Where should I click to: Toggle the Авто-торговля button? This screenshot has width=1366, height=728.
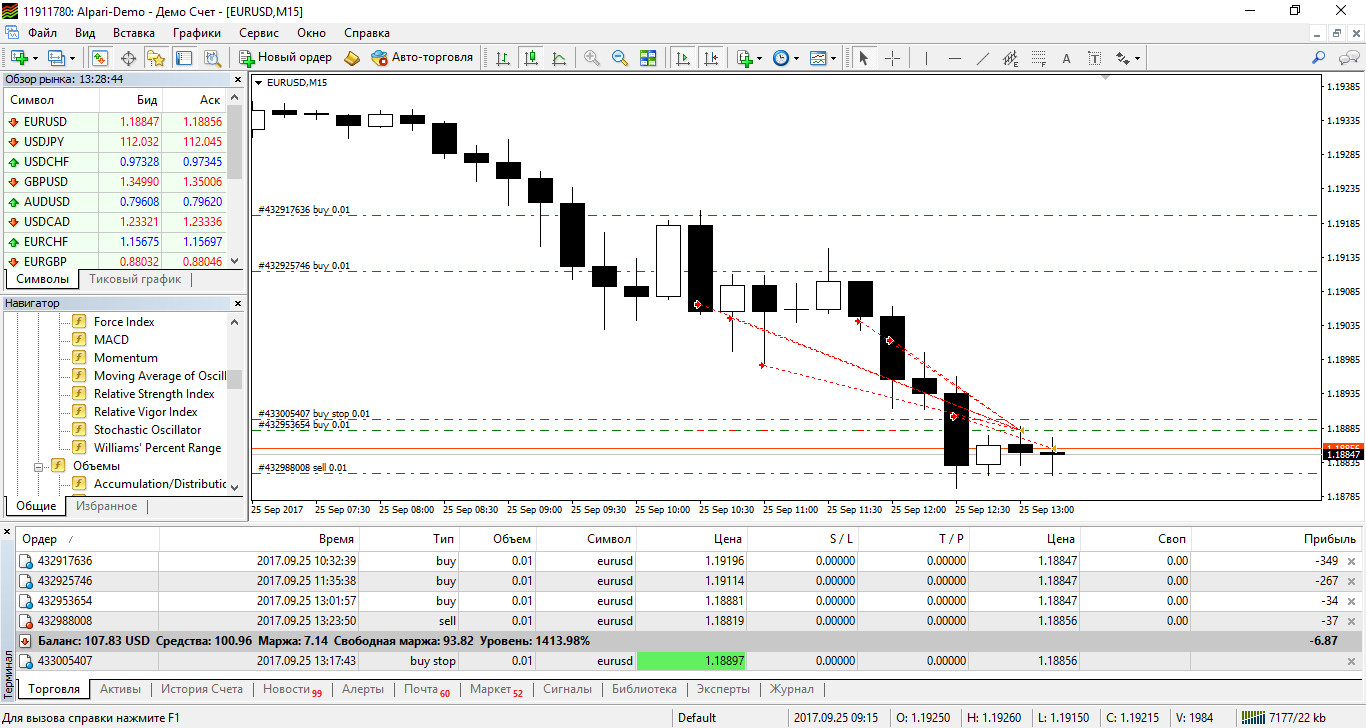pyautogui.click(x=422, y=58)
